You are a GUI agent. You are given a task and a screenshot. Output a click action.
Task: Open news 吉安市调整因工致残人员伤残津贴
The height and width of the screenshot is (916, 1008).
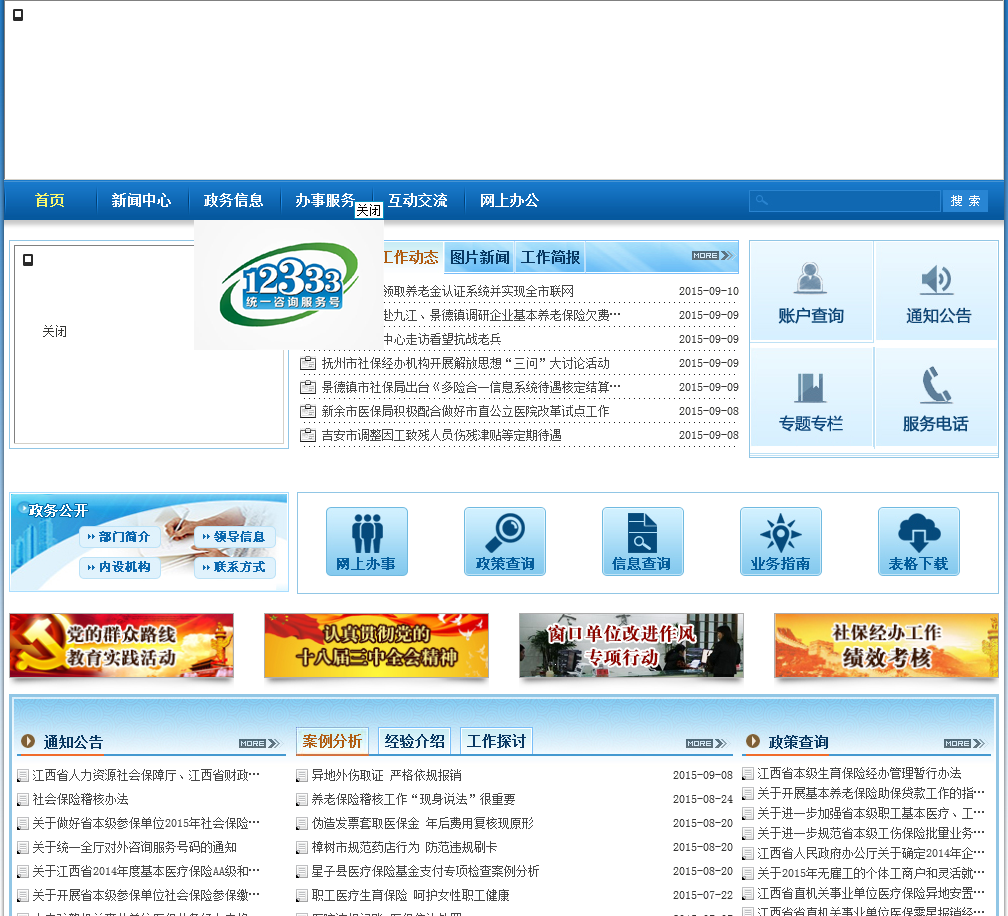pyautogui.click(x=442, y=435)
